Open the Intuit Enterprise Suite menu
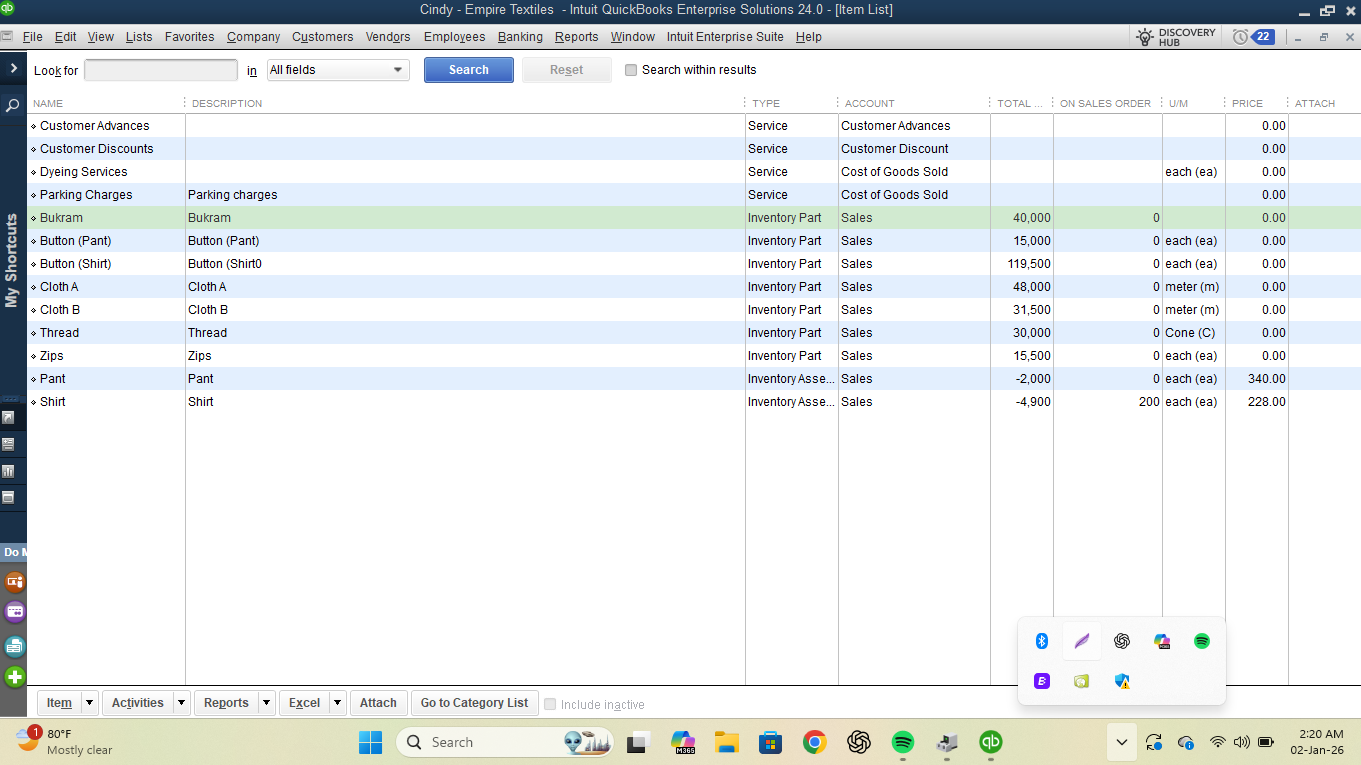Viewport: 1361px width, 765px height. (x=726, y=37)
